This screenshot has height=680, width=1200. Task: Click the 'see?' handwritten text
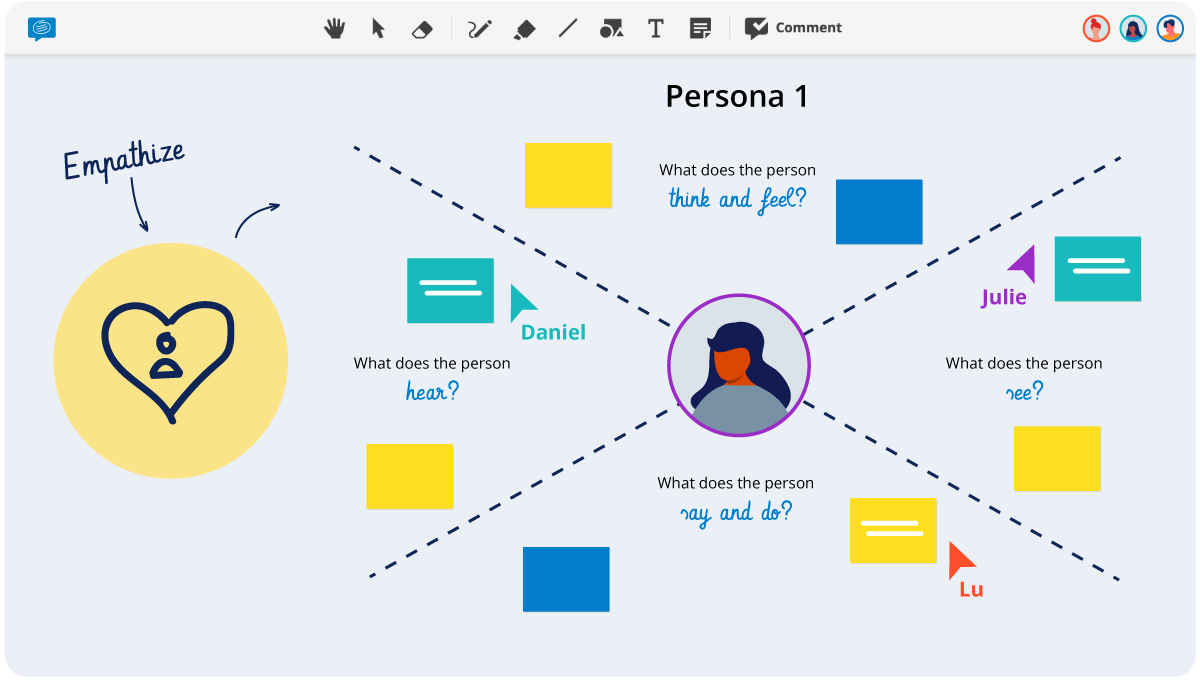pyautogui.click(x=1024, y=391)
